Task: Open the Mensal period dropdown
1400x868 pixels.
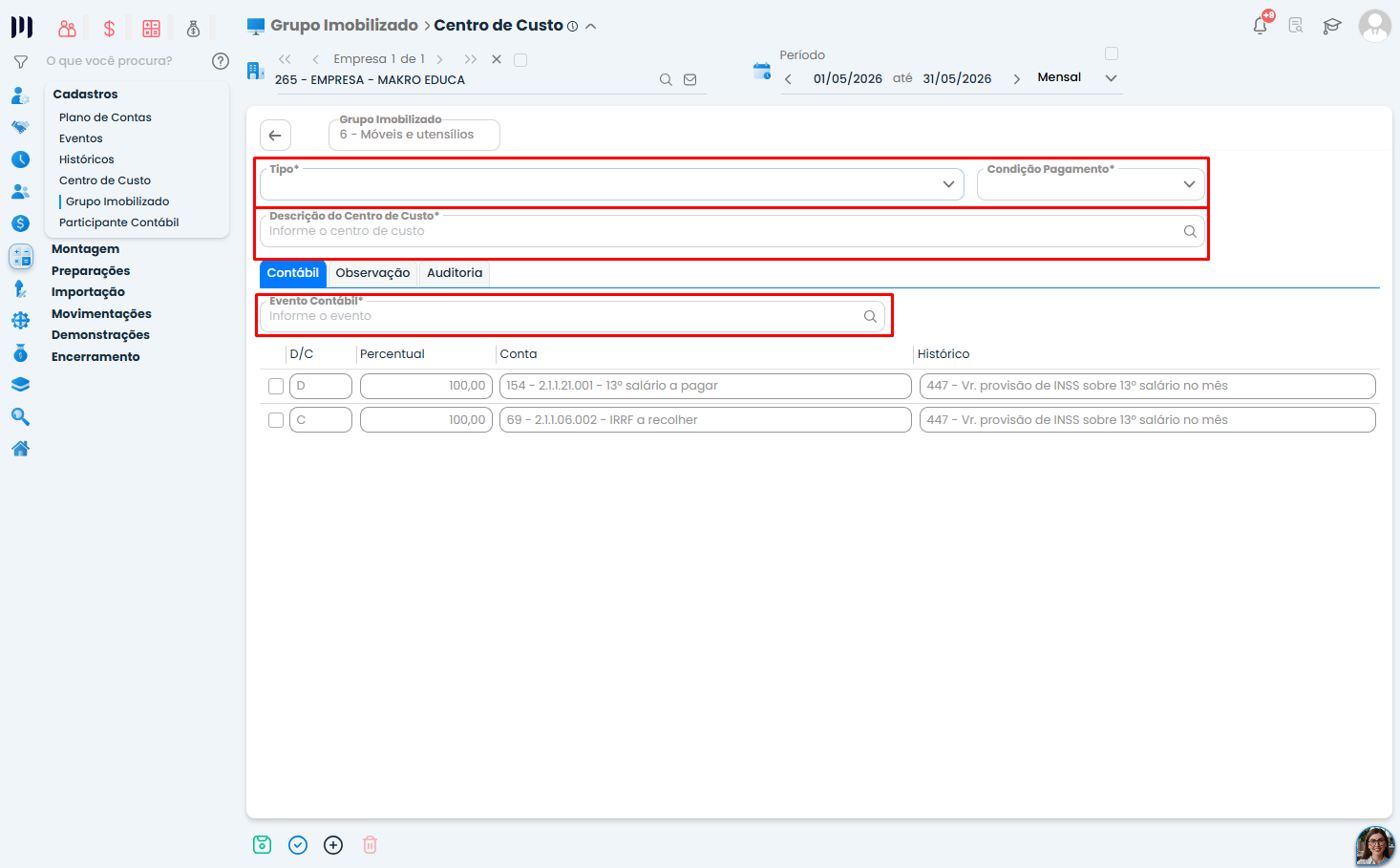Action: point(1111,78)
